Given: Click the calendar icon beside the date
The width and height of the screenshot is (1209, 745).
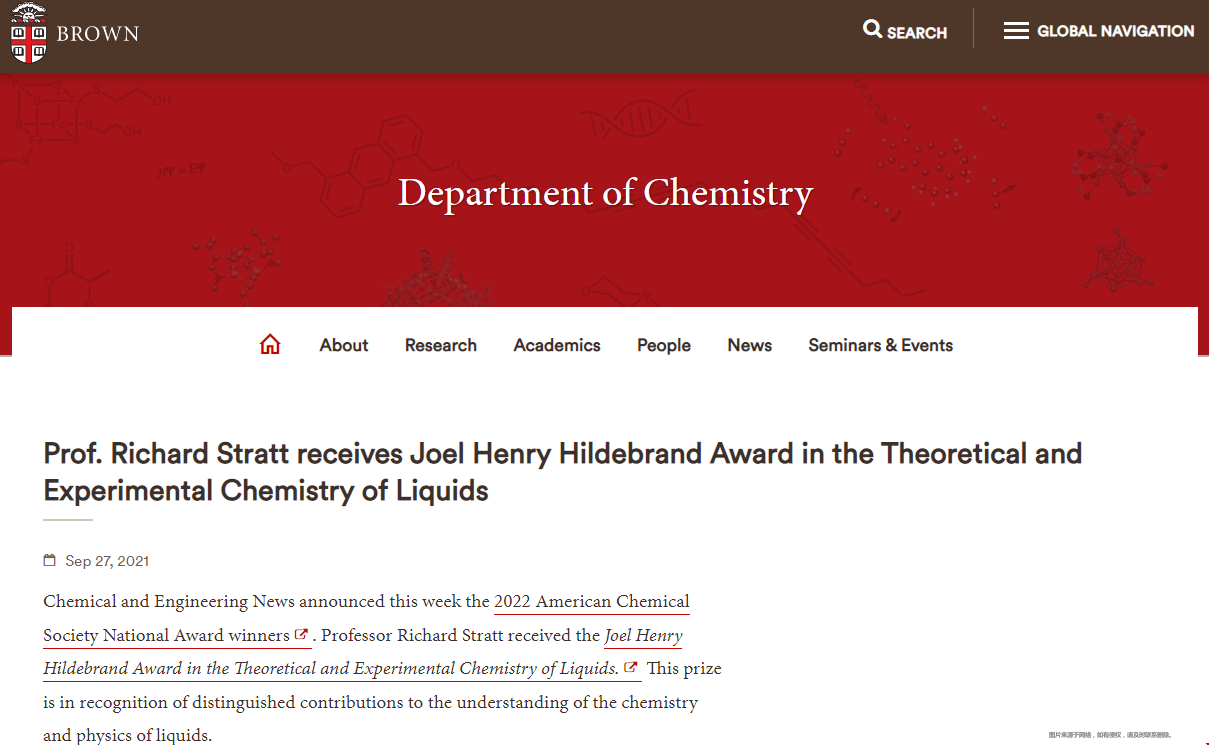Looking at the screenshot, I should pyautogui.click(x=50, y=561).
